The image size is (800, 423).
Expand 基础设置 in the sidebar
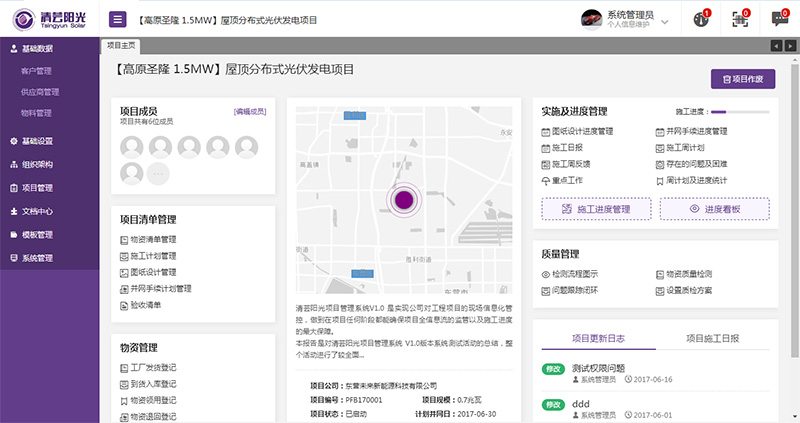40,141
